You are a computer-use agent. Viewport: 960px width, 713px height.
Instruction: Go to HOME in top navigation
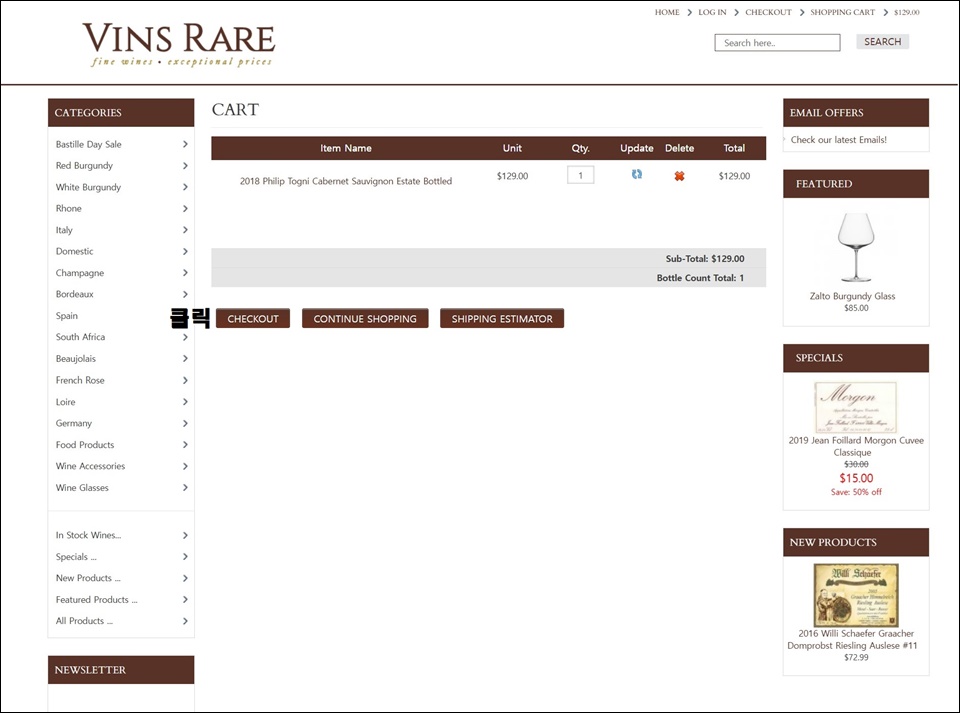pos(667,12)
